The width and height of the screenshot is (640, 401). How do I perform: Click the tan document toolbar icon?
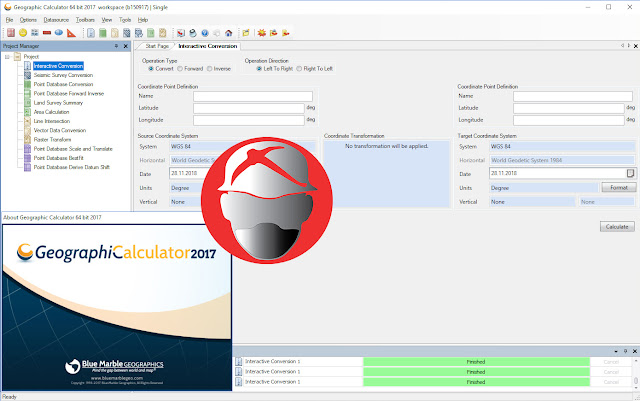(162, 33)
